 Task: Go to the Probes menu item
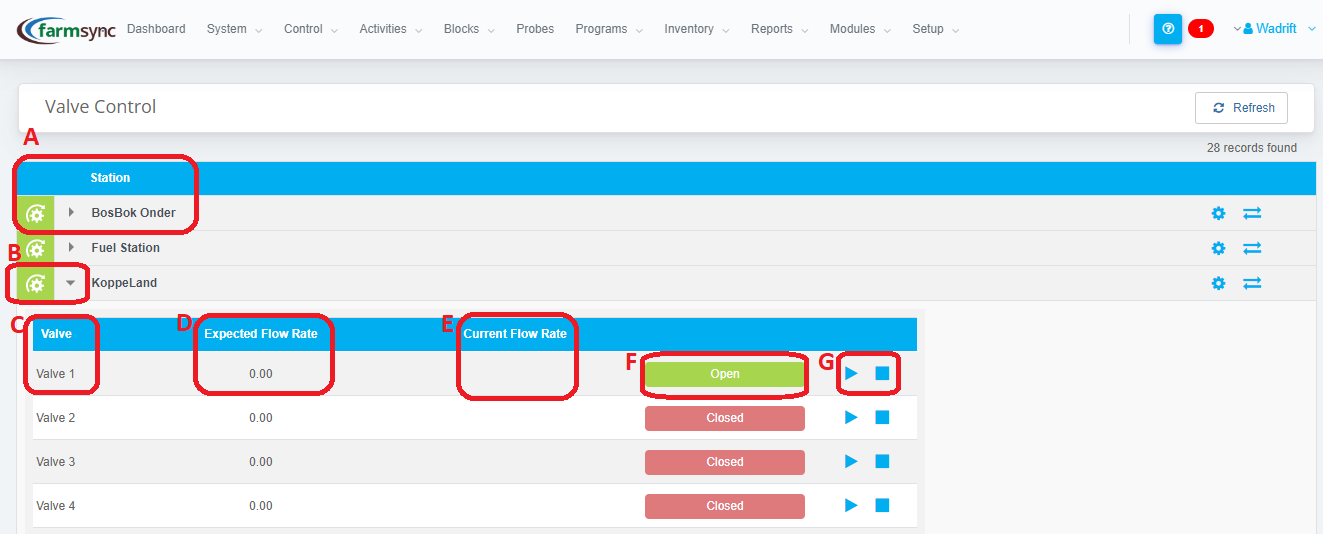click(x=535, y=29)
